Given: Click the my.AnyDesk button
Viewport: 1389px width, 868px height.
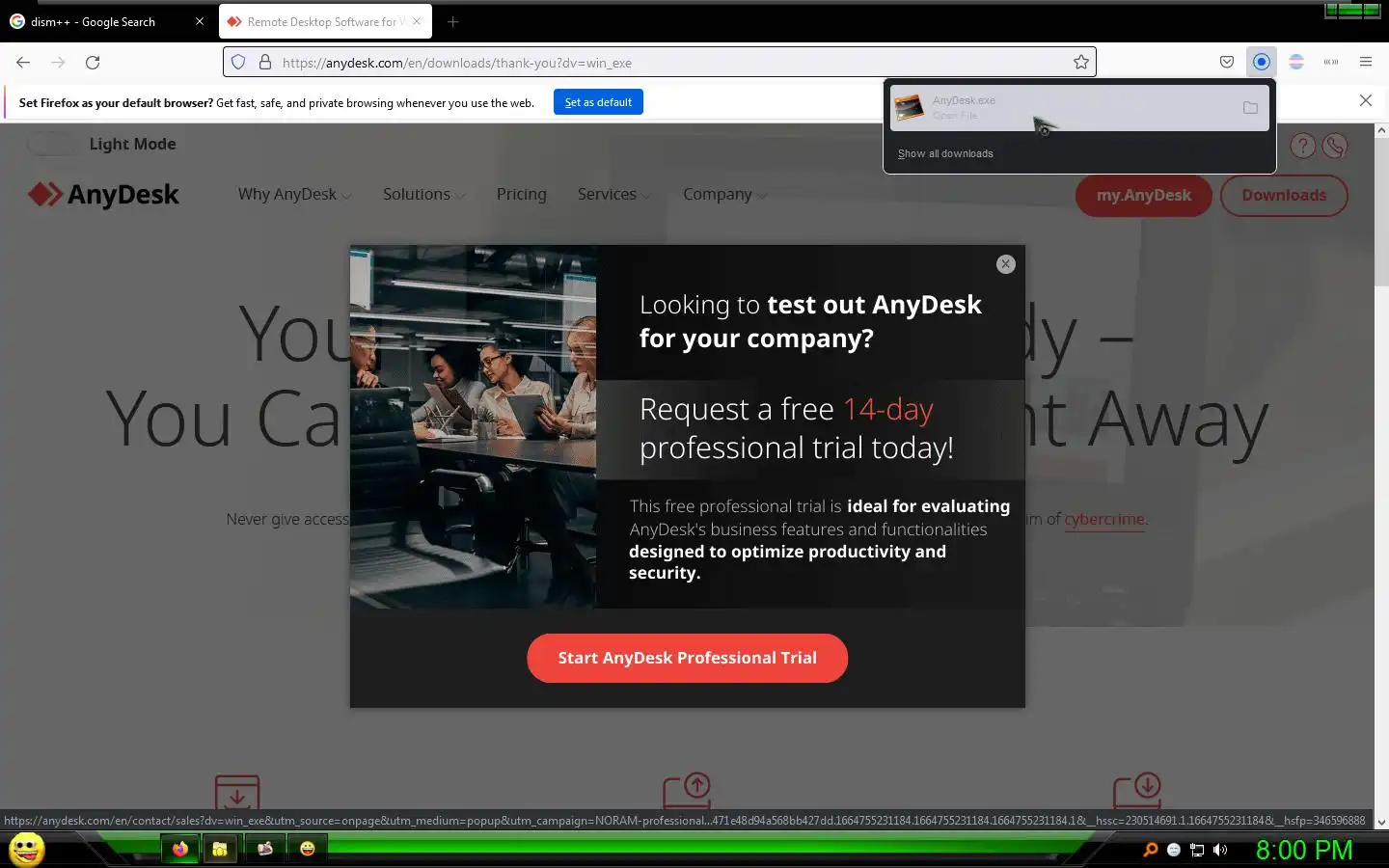Looking at the screenshot, I should coord(1143,195).
